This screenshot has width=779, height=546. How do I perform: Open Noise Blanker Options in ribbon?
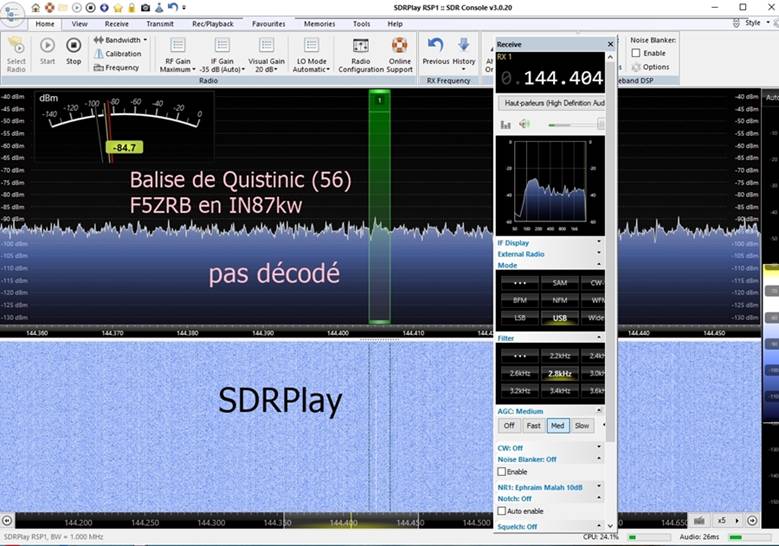pyautogui.click(x=650, y=67)
